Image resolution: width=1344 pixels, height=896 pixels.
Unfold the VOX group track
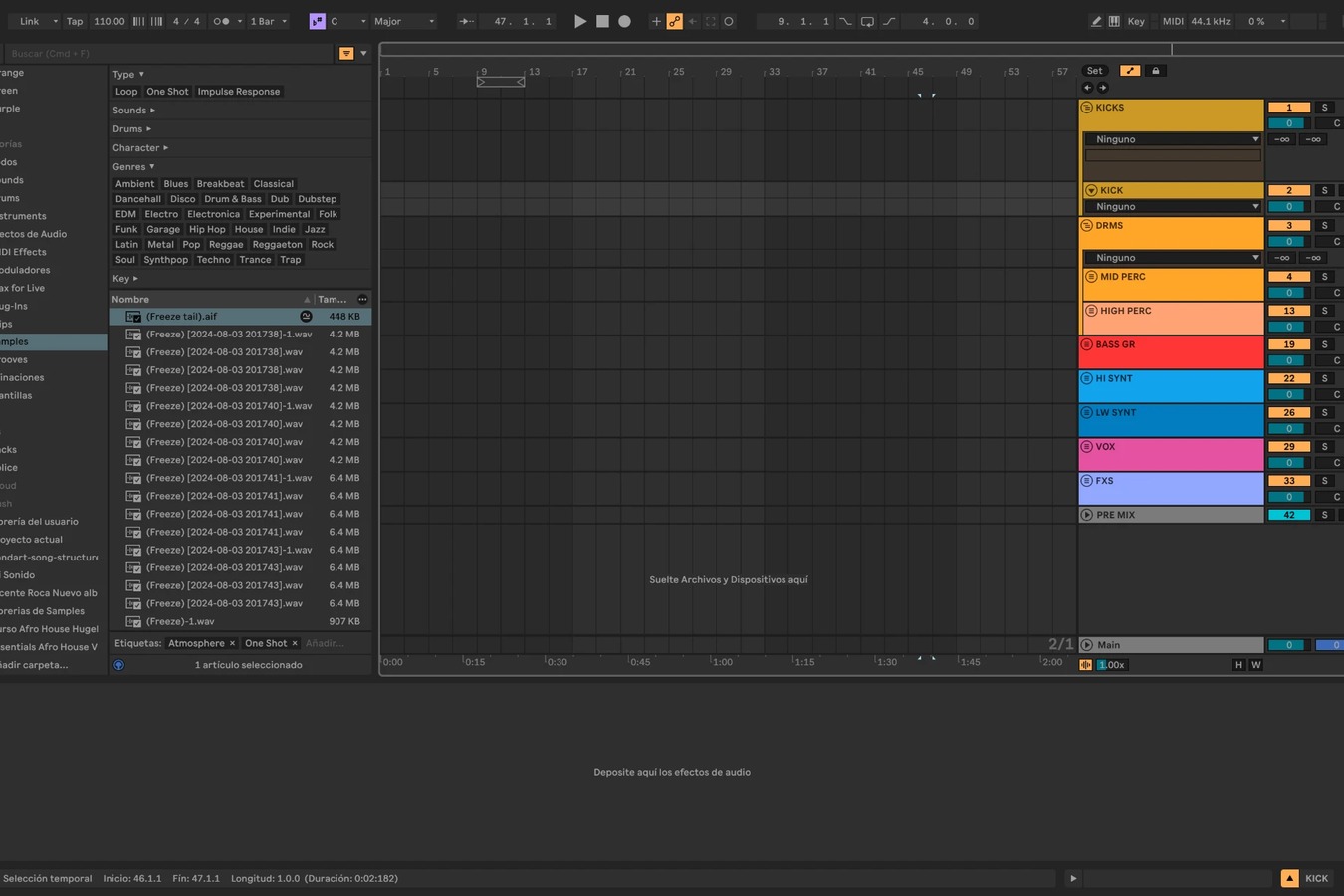click(x=1087, y=447)
